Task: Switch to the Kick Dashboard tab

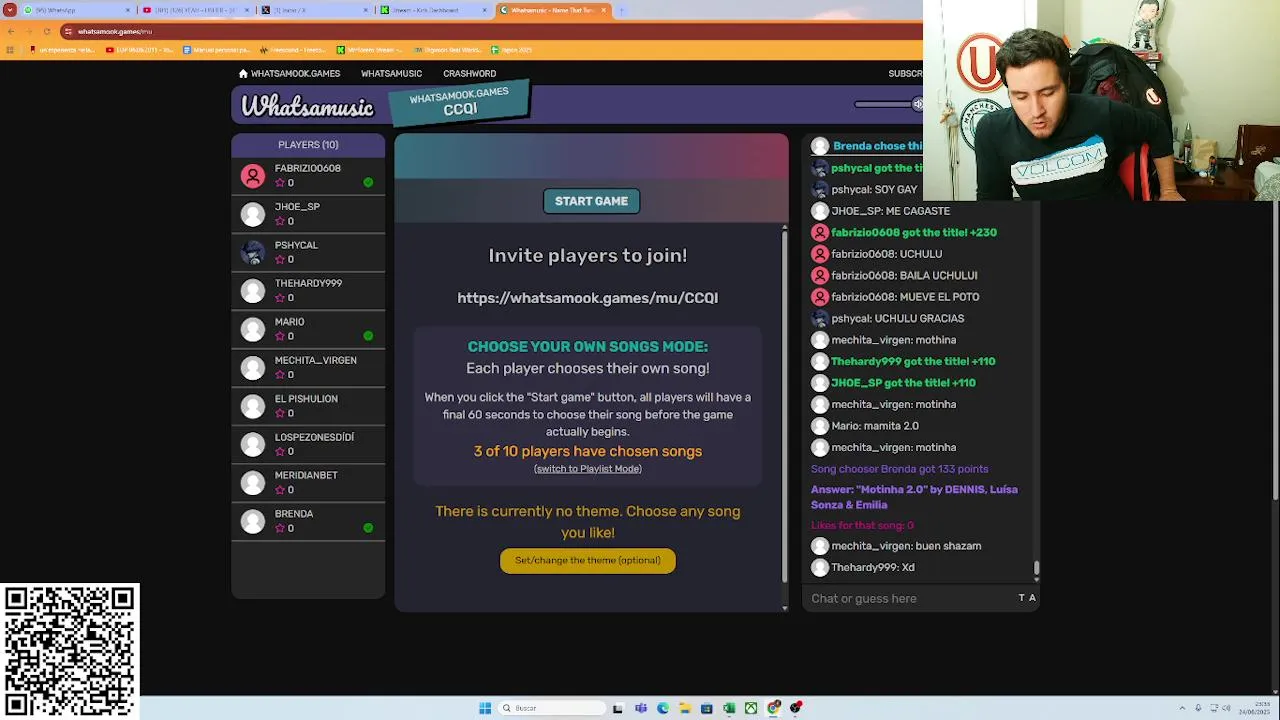Action: 434,10
